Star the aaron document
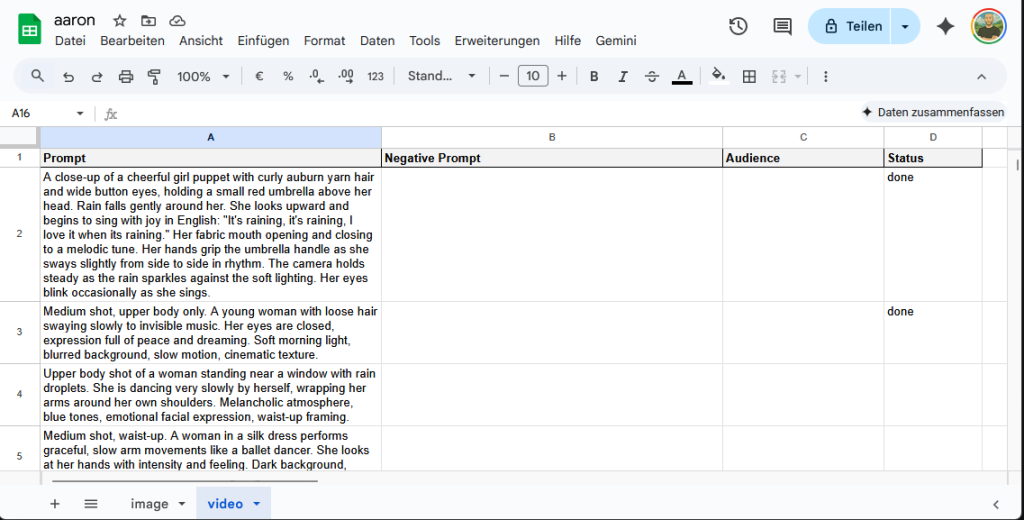The width and height of the screenshot is (1024, 520). click(x=120, y=21)
